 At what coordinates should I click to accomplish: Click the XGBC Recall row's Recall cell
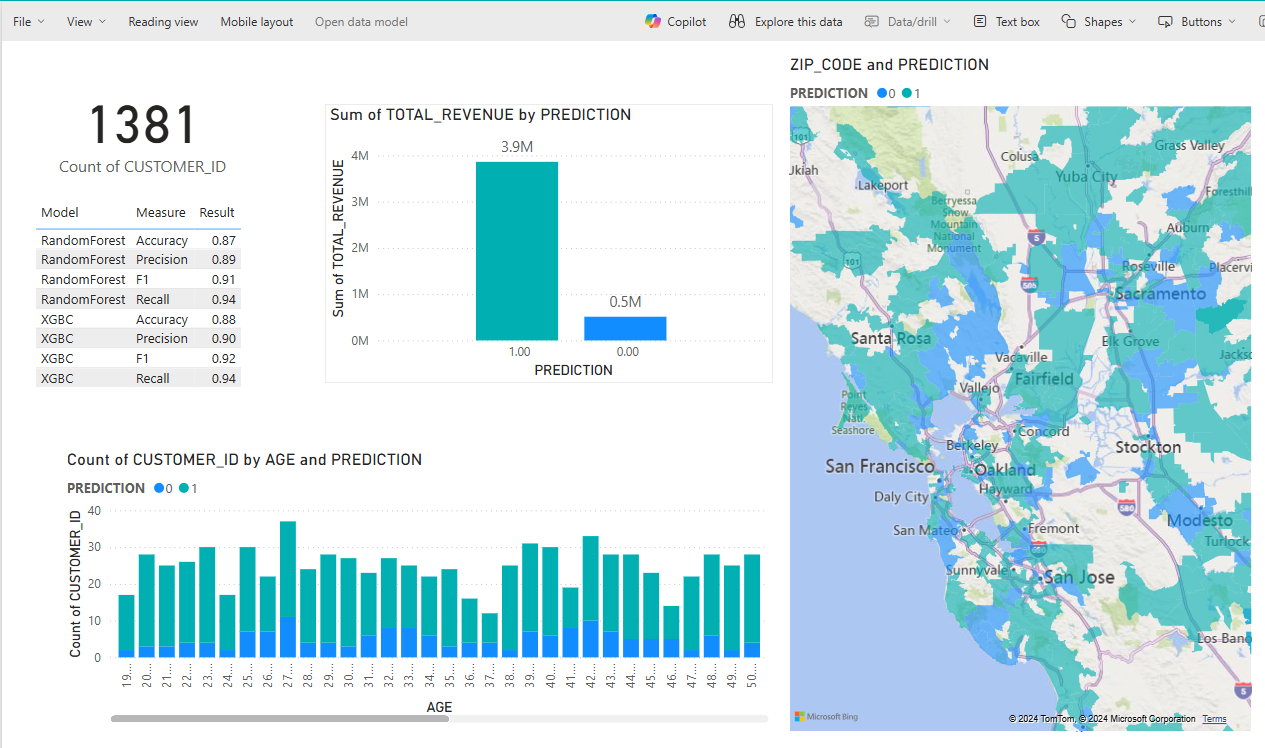pos(153,378)
